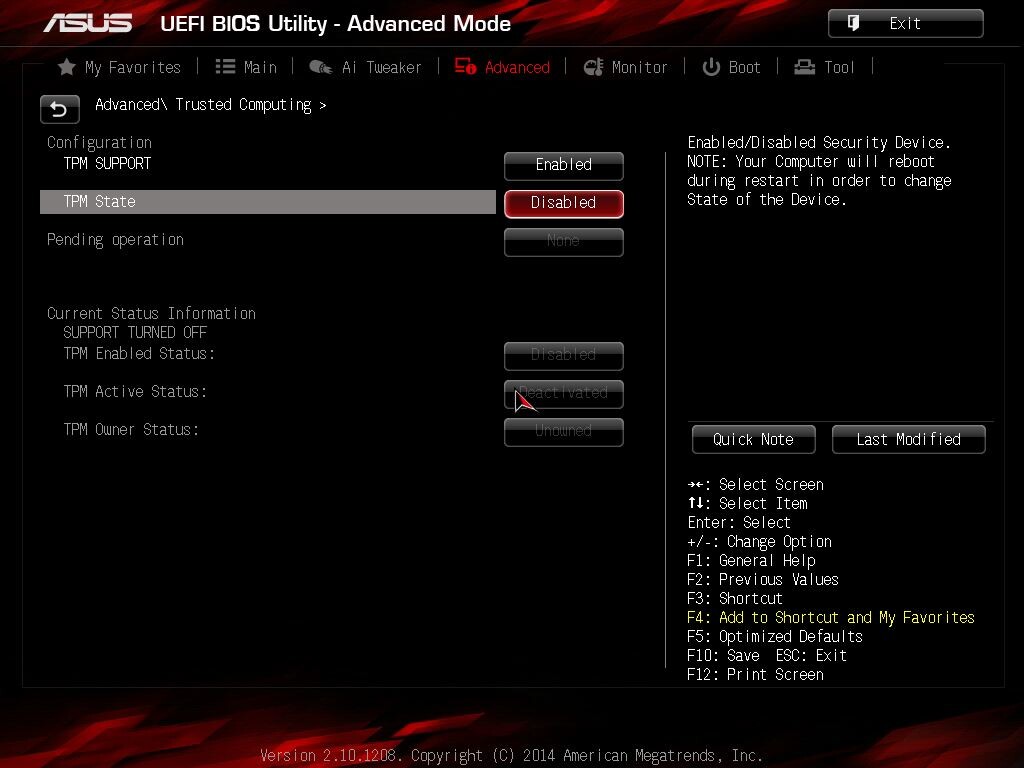Image resolution: width=1024 pixels, height=768 pixels.
Task: Click the Main list icon
Action: [x=225, y=67]
